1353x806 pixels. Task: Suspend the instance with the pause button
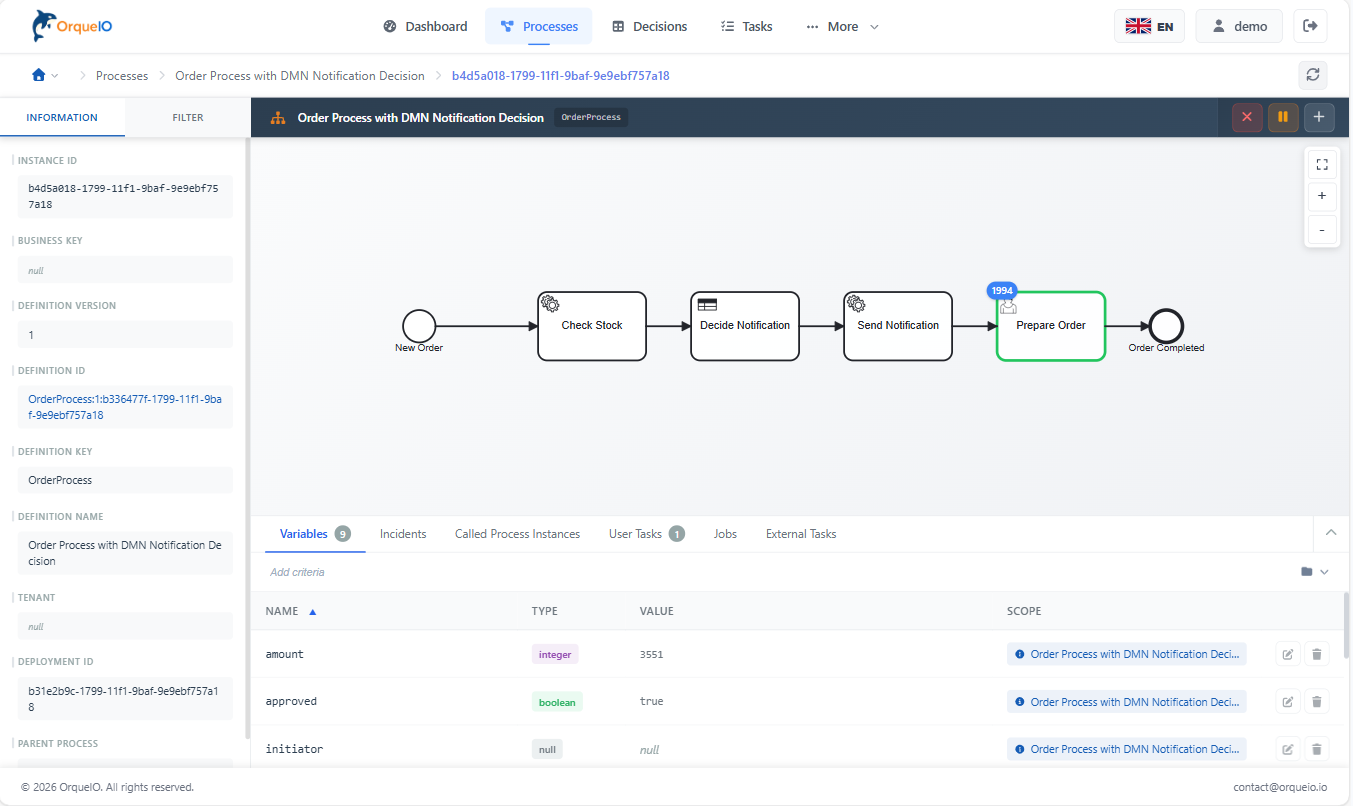(1282, 117)
